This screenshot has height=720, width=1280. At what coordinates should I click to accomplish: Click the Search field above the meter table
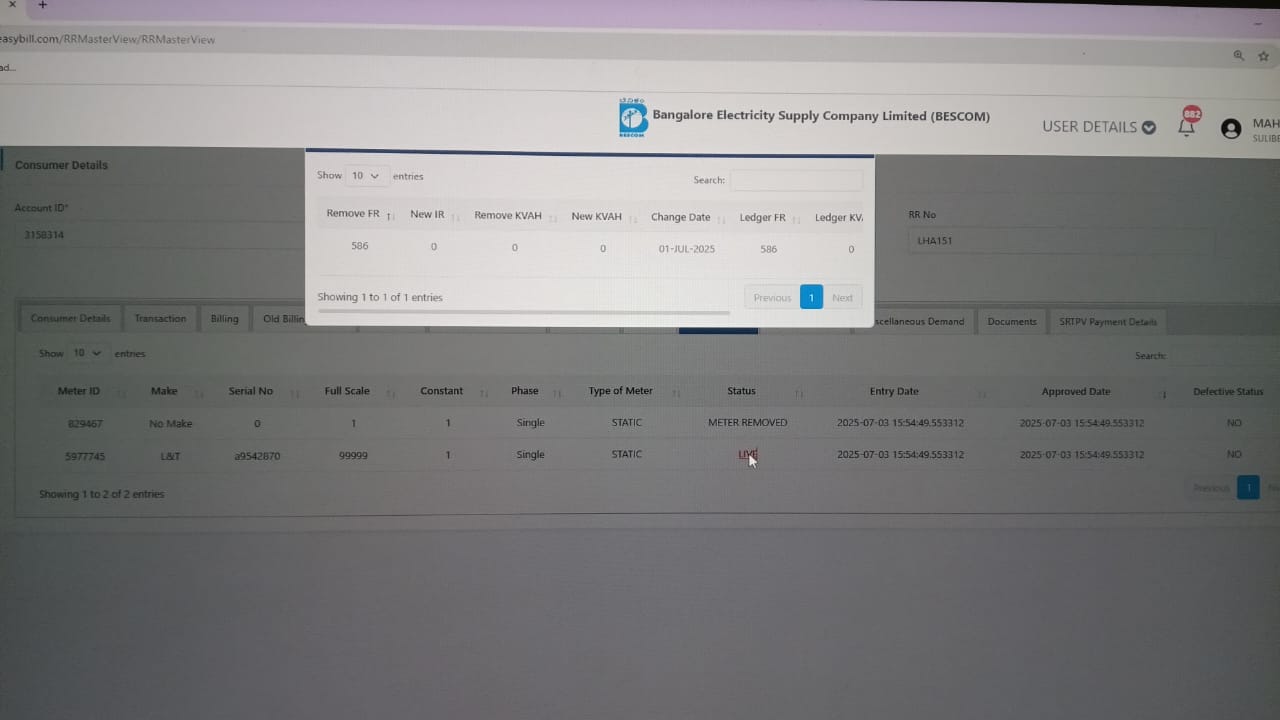1225,356
